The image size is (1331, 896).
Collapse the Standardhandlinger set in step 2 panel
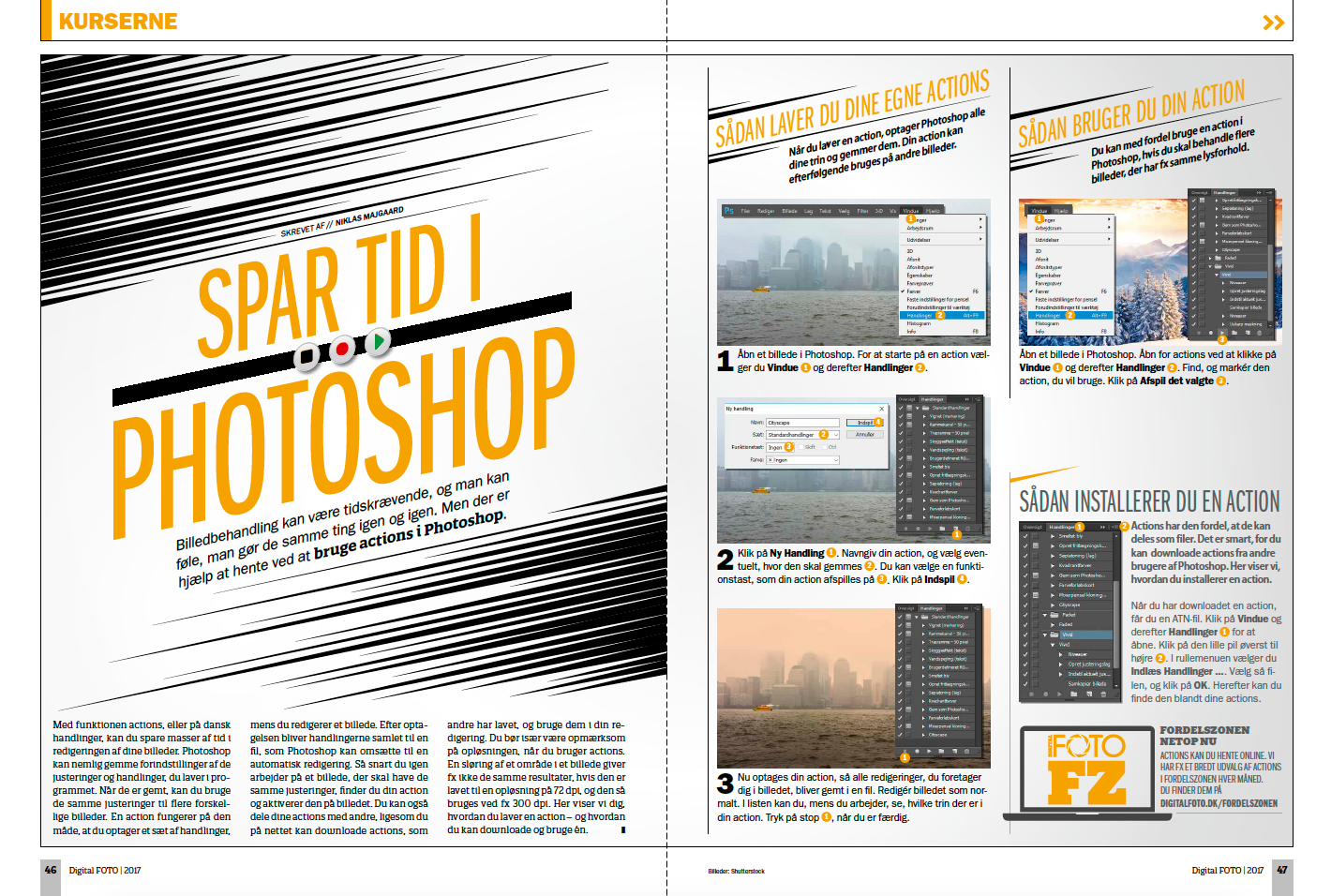[918, 408]
